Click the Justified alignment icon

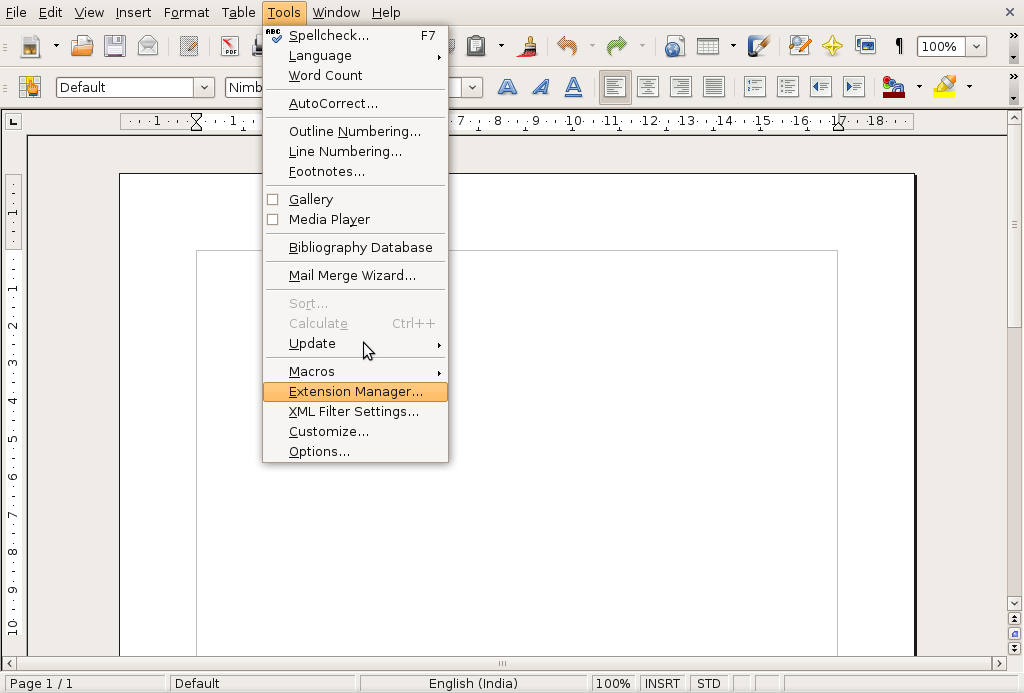pyautogui.click(x=714, y=87)
